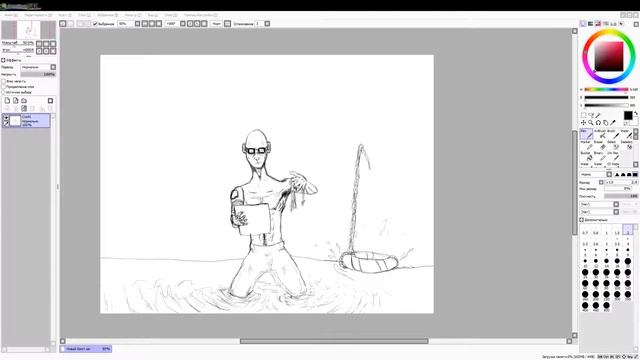
Task: Enable the Прикрепление слоя checkbox
Action: click(x=4, y=87)
